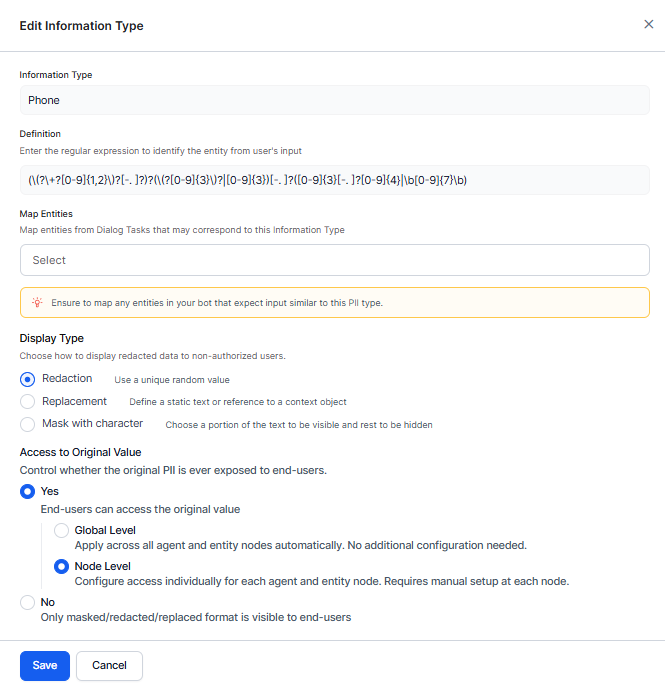The width and height of the screenshot is (665, 687).
Task: Click the lightbulb tip icon
Action: [37, 302]
